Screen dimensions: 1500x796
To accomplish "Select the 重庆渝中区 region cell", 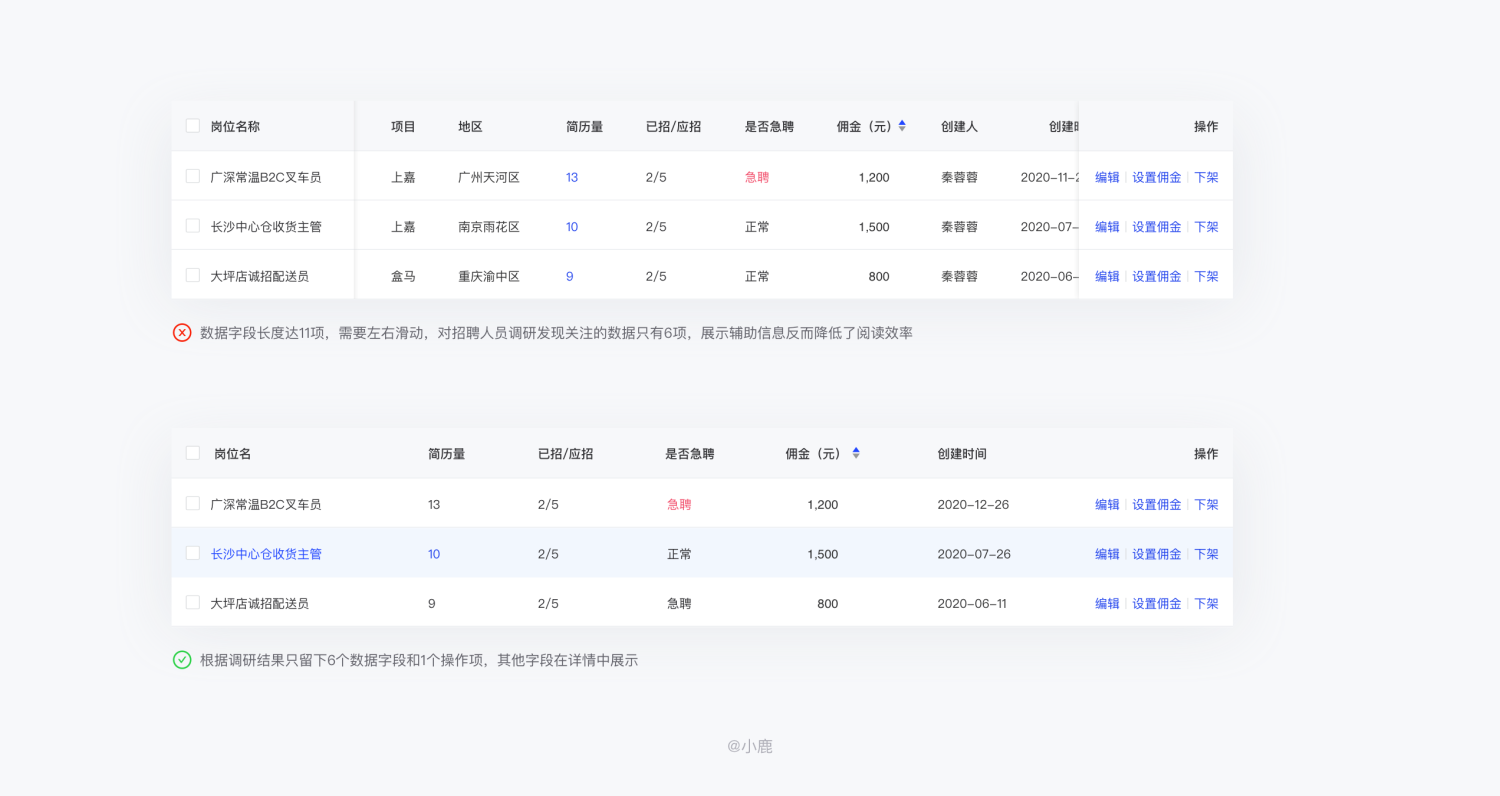I will [489, 276].
